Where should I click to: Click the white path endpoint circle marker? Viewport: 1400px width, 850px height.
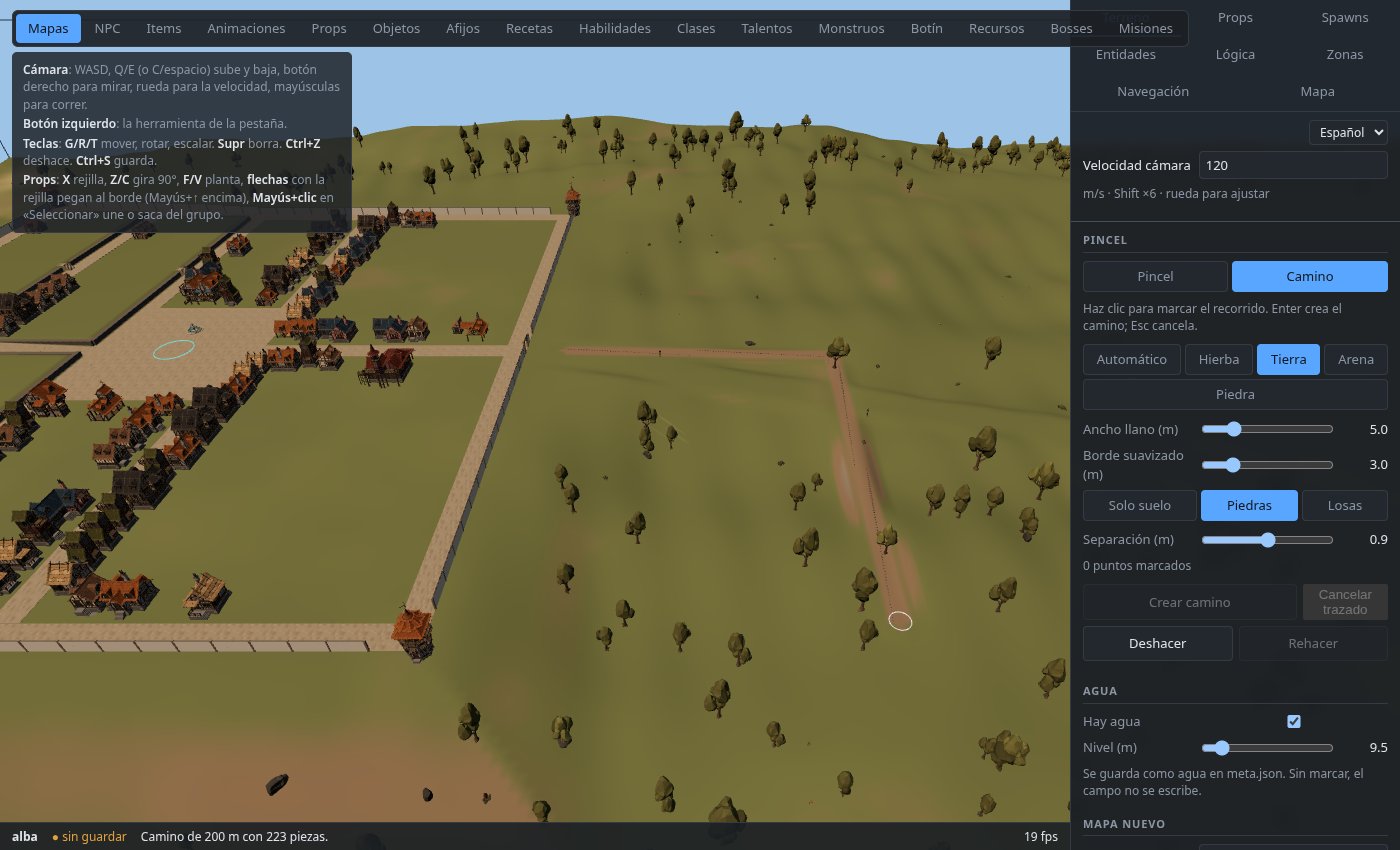[900, 621]
